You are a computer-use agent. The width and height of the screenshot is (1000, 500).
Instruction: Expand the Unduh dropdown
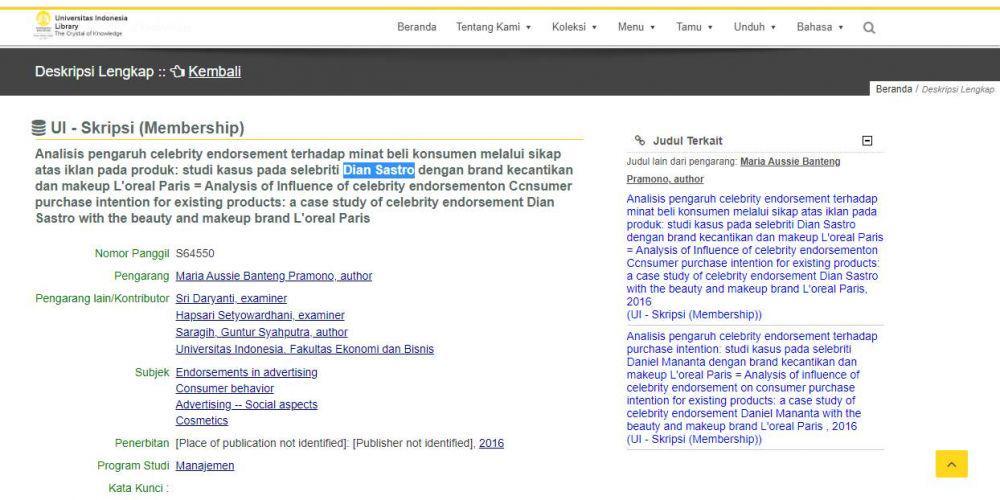point(754,27)
